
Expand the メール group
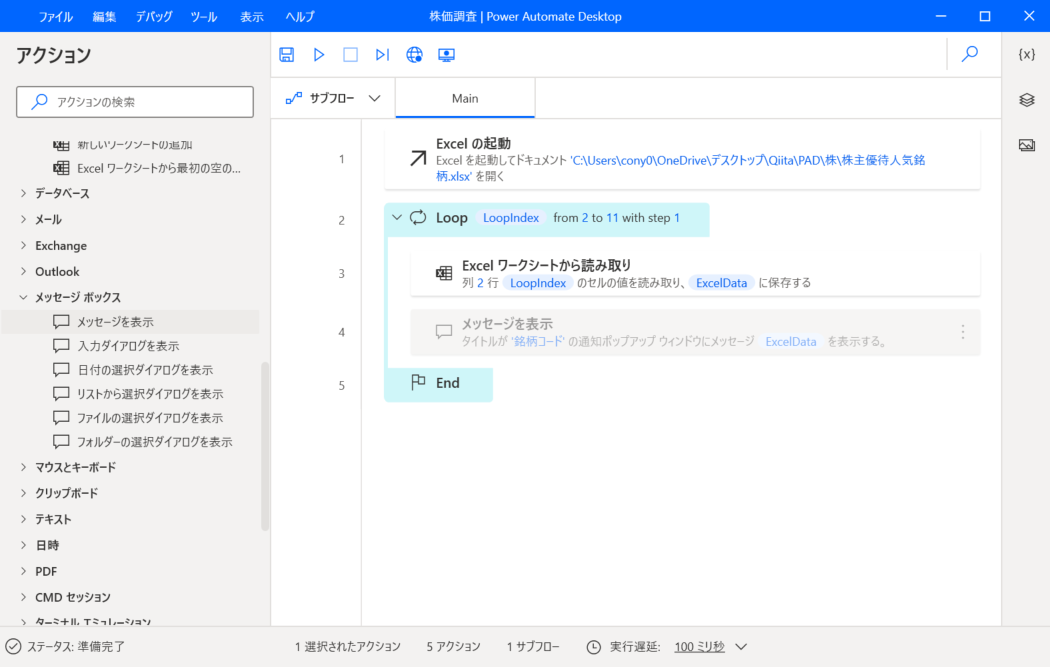point(23,220)
